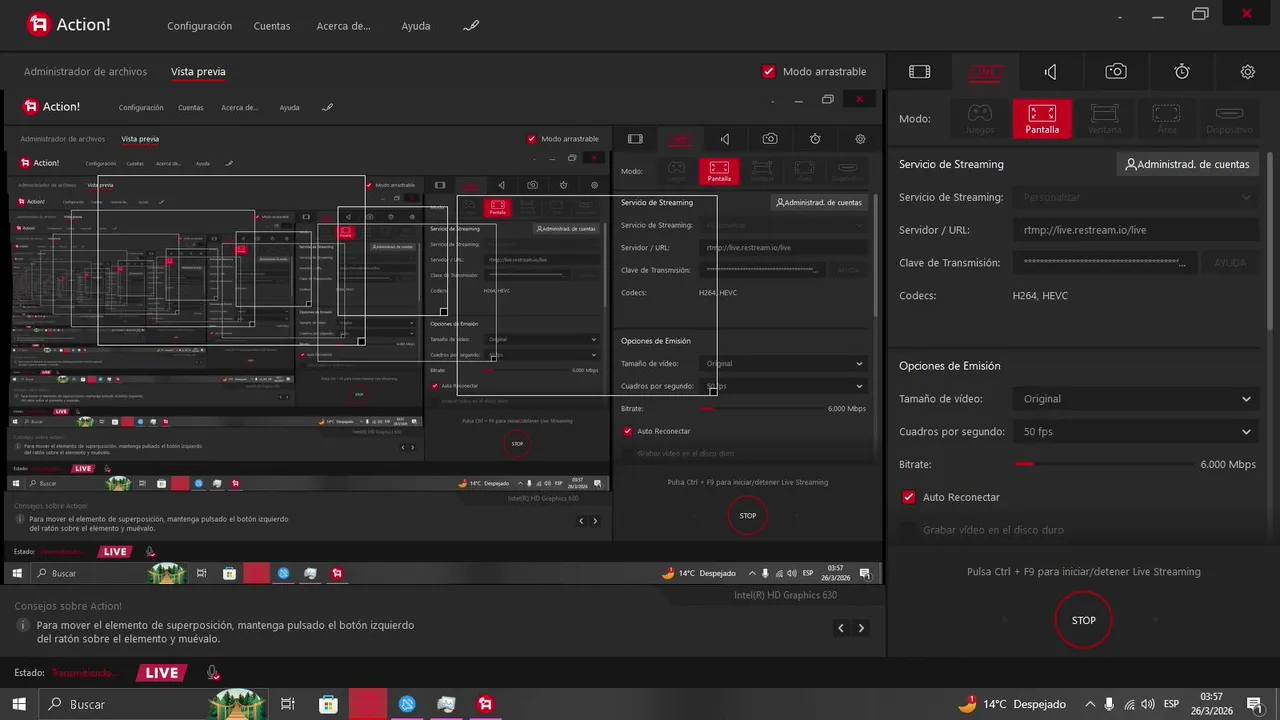Click the AYUDA button next to stream key
Viewport: 1280px width, 720px height.
[x=1230, y=263]
